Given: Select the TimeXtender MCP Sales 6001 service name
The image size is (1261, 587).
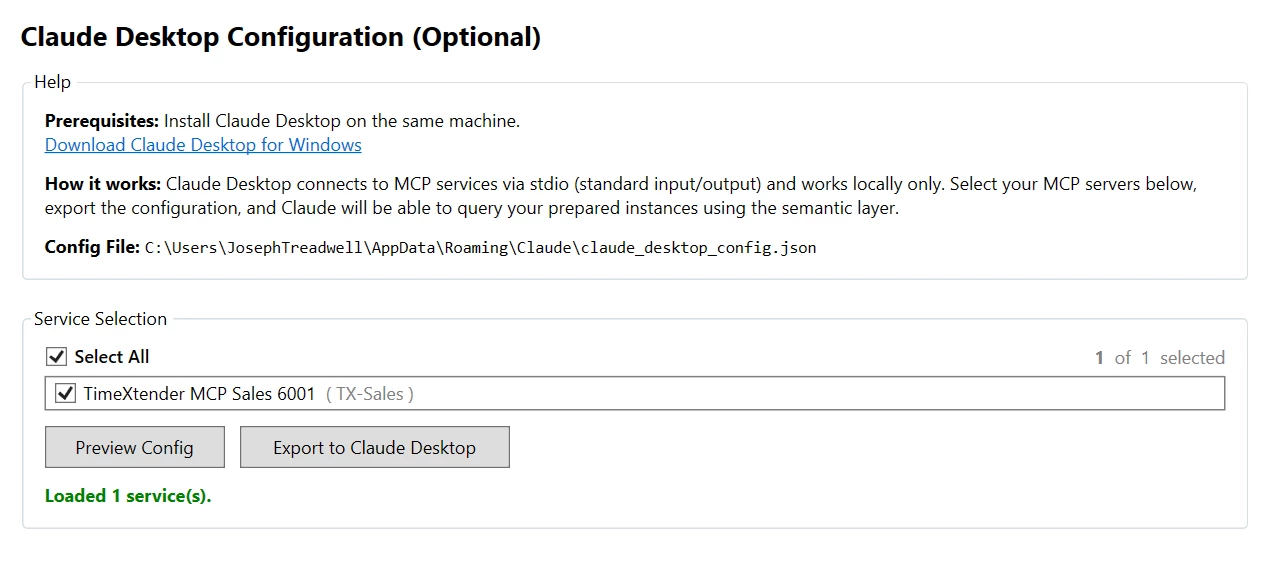Looking at the screenshot, I should tap(199, 394).
